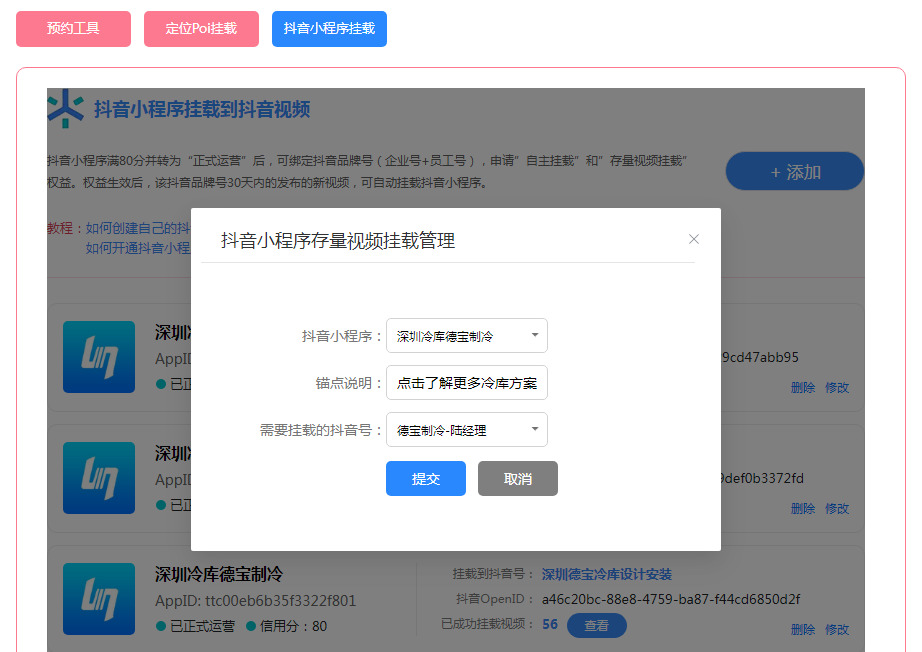Click the 深圳冷库德宝制冷 title in third card
The width and height of the screenshot is (922, 652).
[219, 574]
